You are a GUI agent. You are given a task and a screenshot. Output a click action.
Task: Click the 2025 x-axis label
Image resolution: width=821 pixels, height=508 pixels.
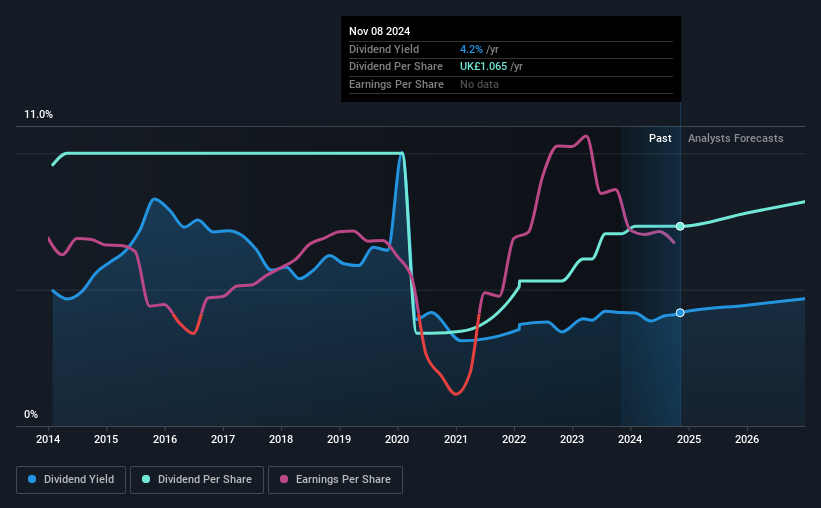[689, 439]
